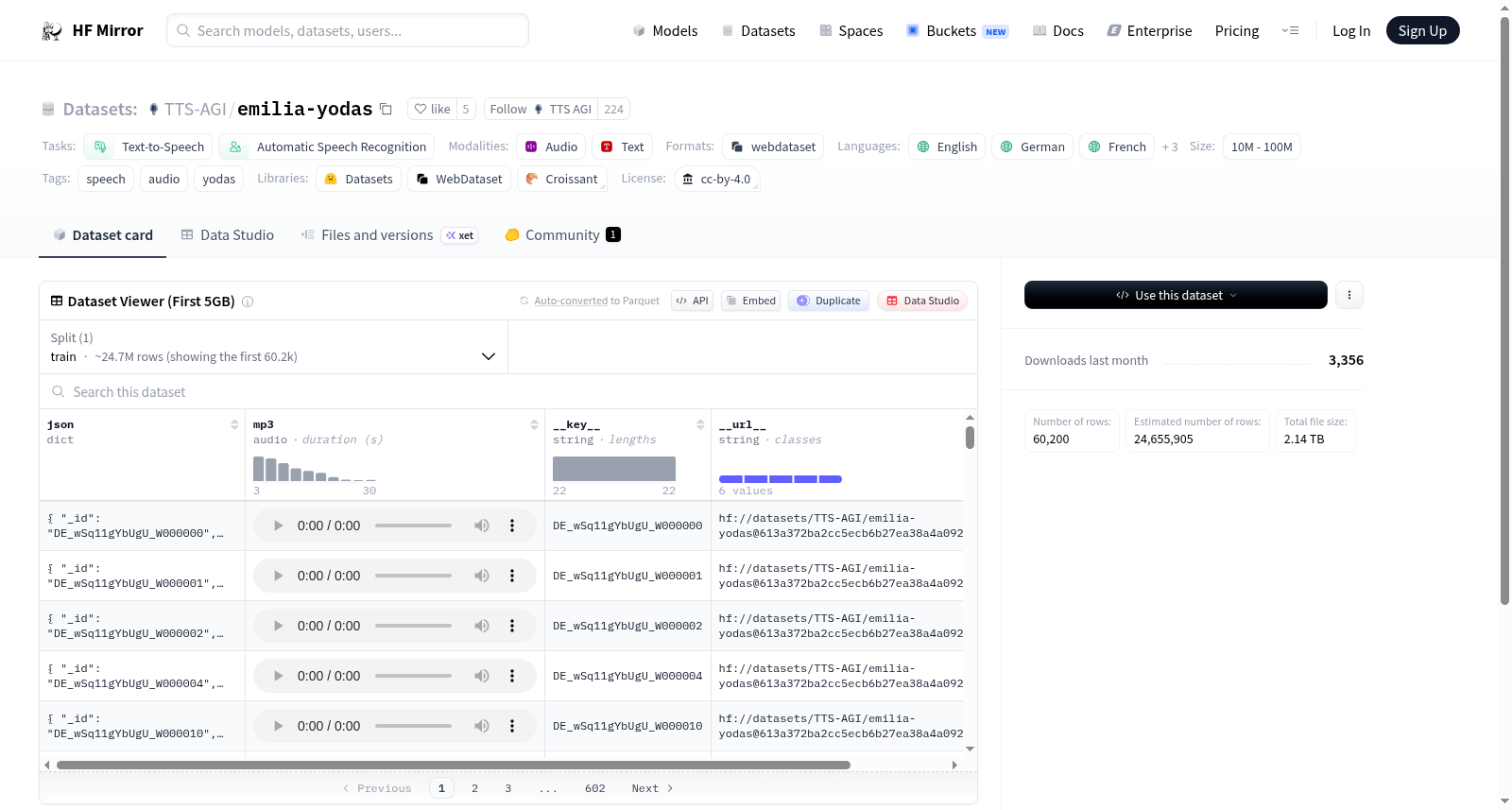
Task: Click the heart like button
Action: pos(432,110)
